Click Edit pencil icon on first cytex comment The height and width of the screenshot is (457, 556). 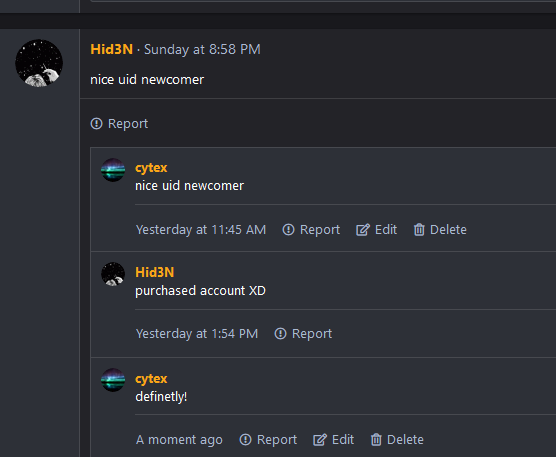click(x=363, y=229)
